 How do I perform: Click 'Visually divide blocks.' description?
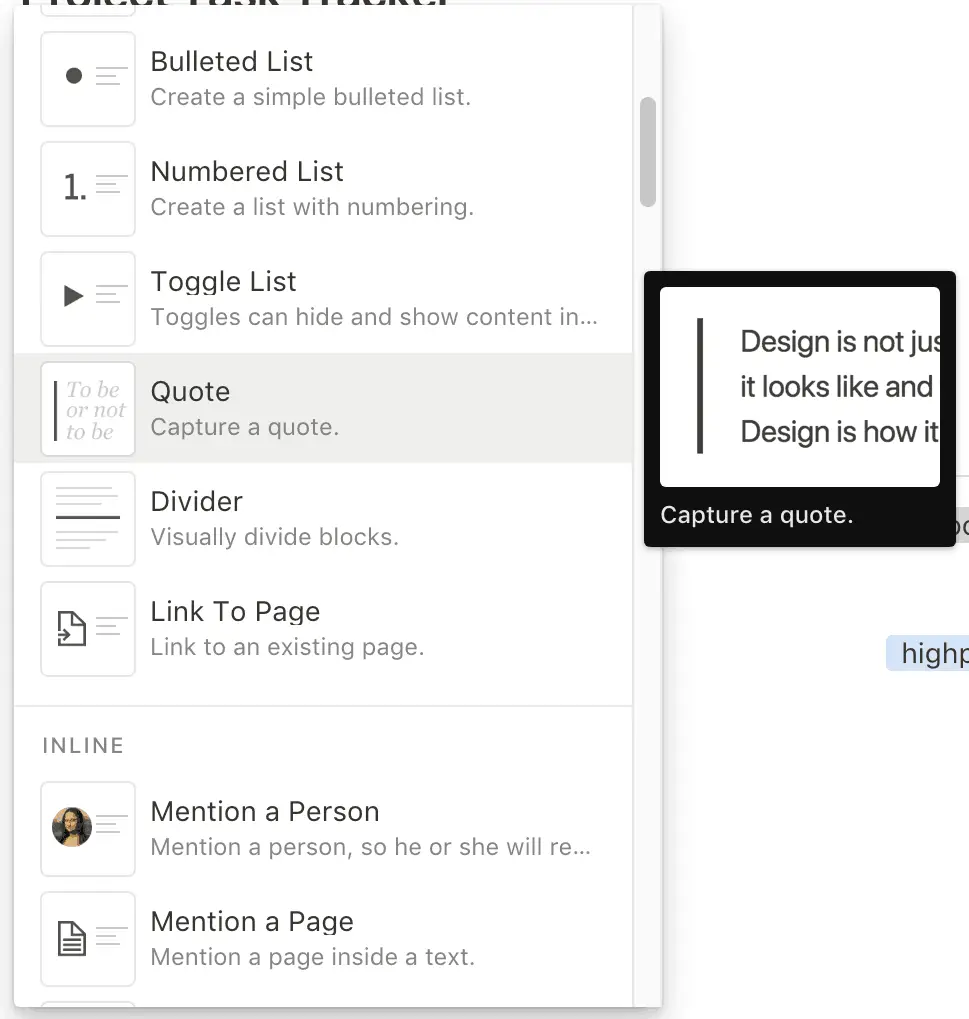click(275, 537)
